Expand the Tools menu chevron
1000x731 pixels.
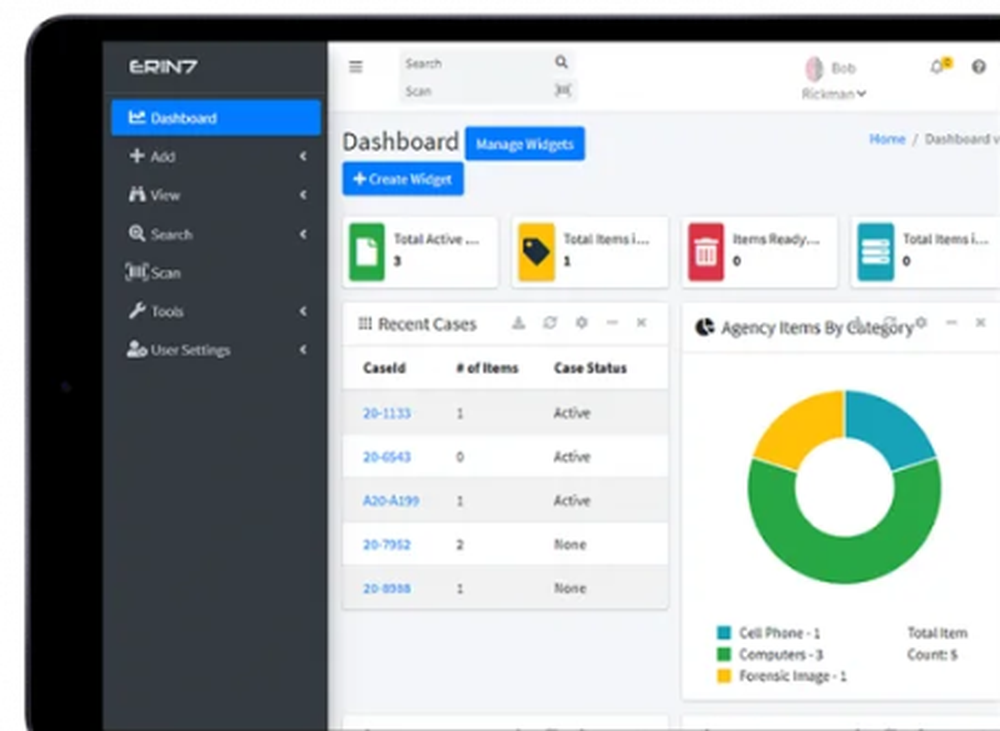click(303, 311)
